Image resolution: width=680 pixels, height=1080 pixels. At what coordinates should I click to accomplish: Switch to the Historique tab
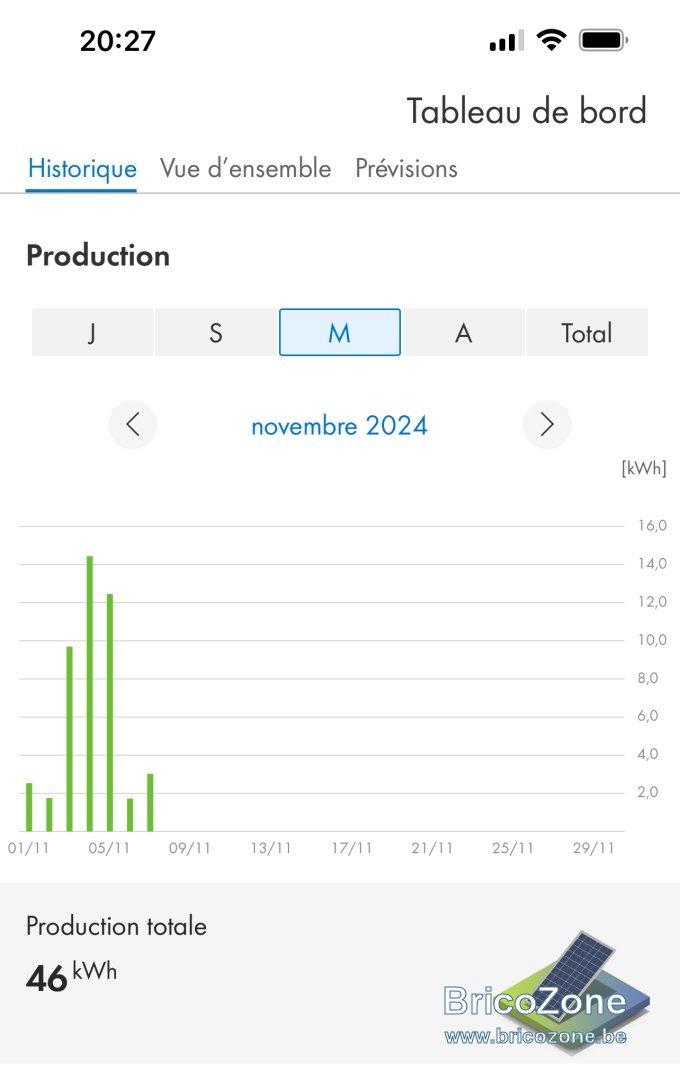tap(82, 169)
